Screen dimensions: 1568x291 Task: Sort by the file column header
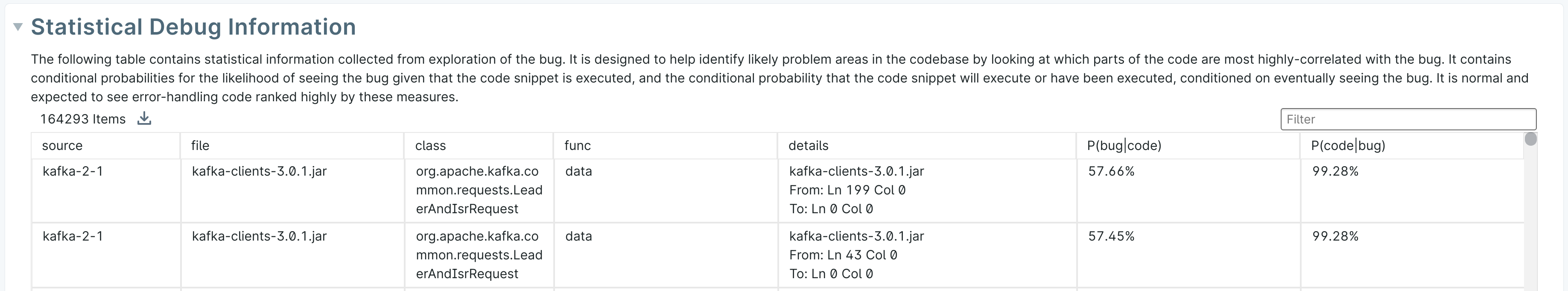pyautogui.click(x=200, y=145)
